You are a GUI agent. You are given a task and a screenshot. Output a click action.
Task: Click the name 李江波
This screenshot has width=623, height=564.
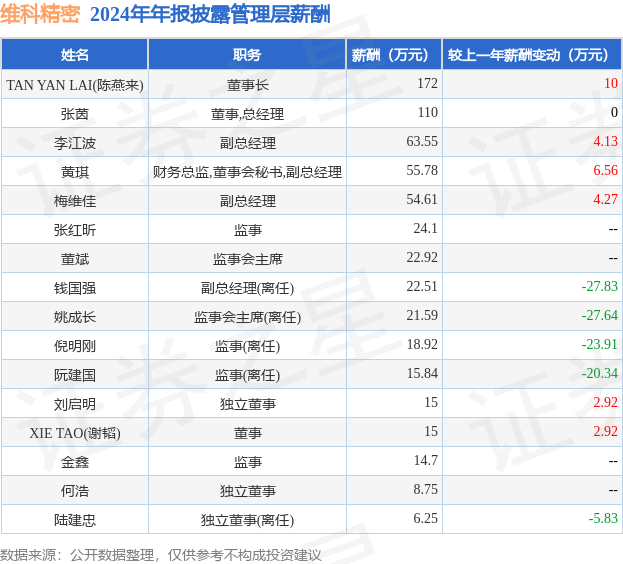pyautogui.click(x=75, y=143)
